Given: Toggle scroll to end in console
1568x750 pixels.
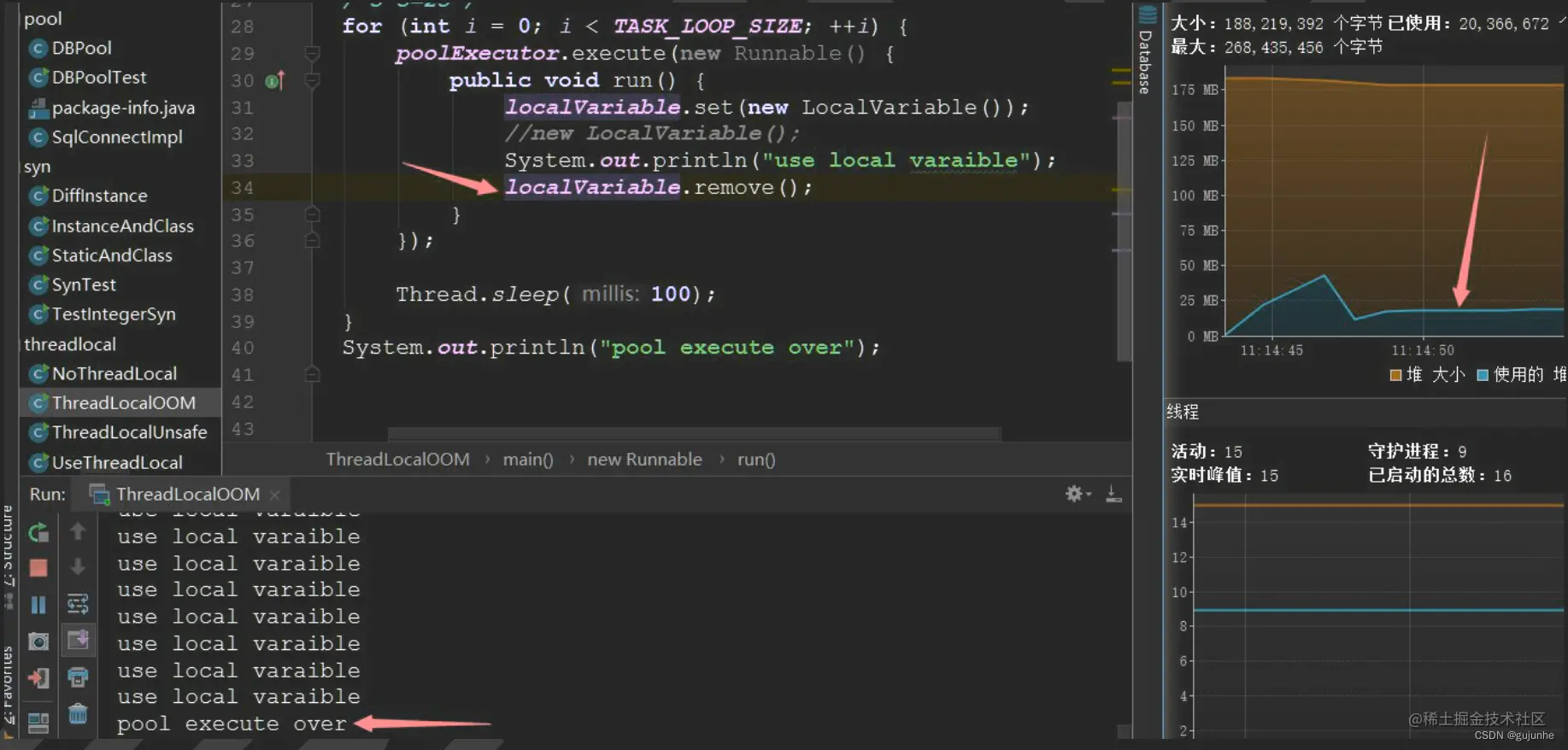Looking at the screenshot, I should click(78, 640).
